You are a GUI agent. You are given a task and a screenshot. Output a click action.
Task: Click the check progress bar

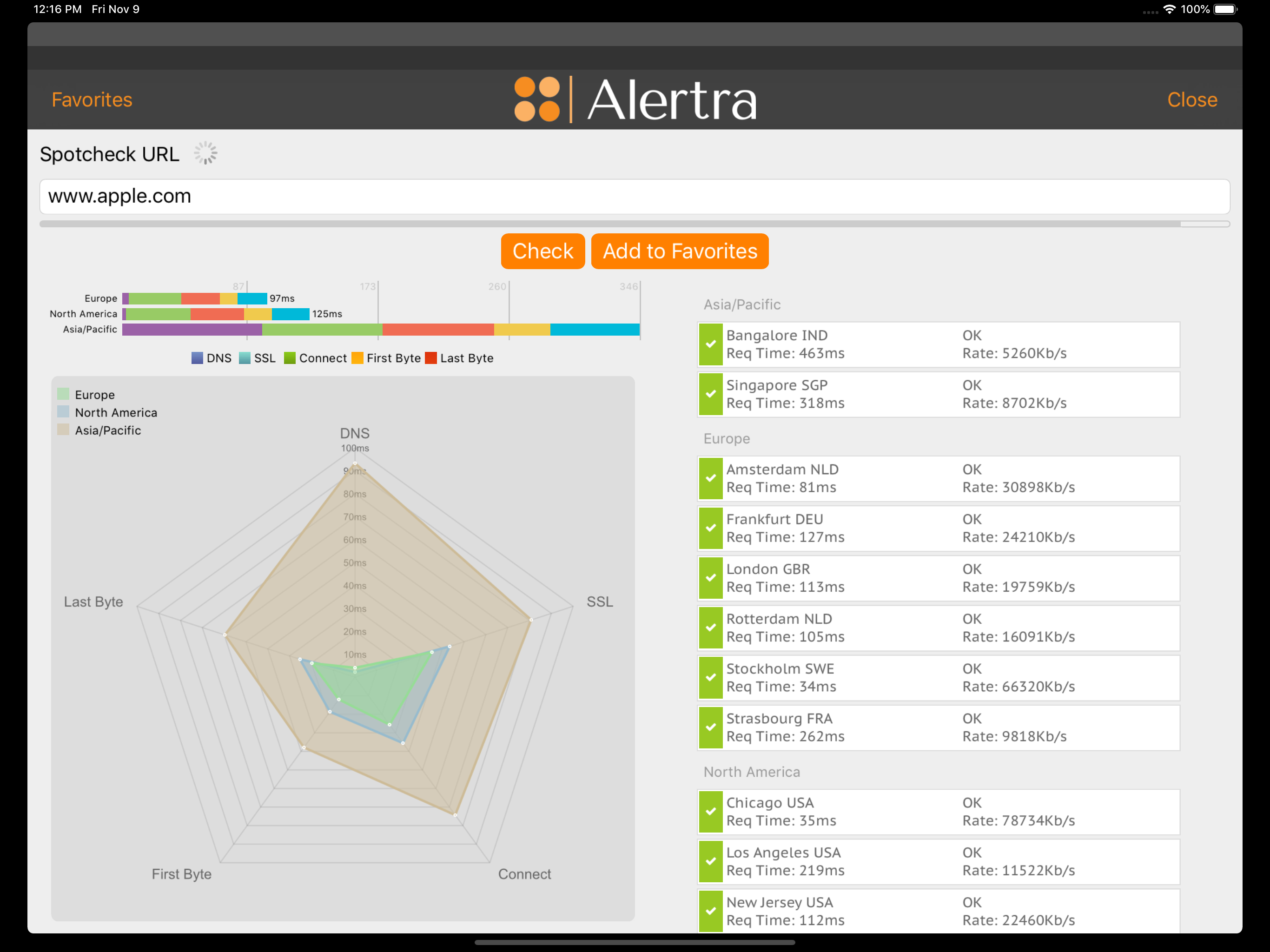635,224
